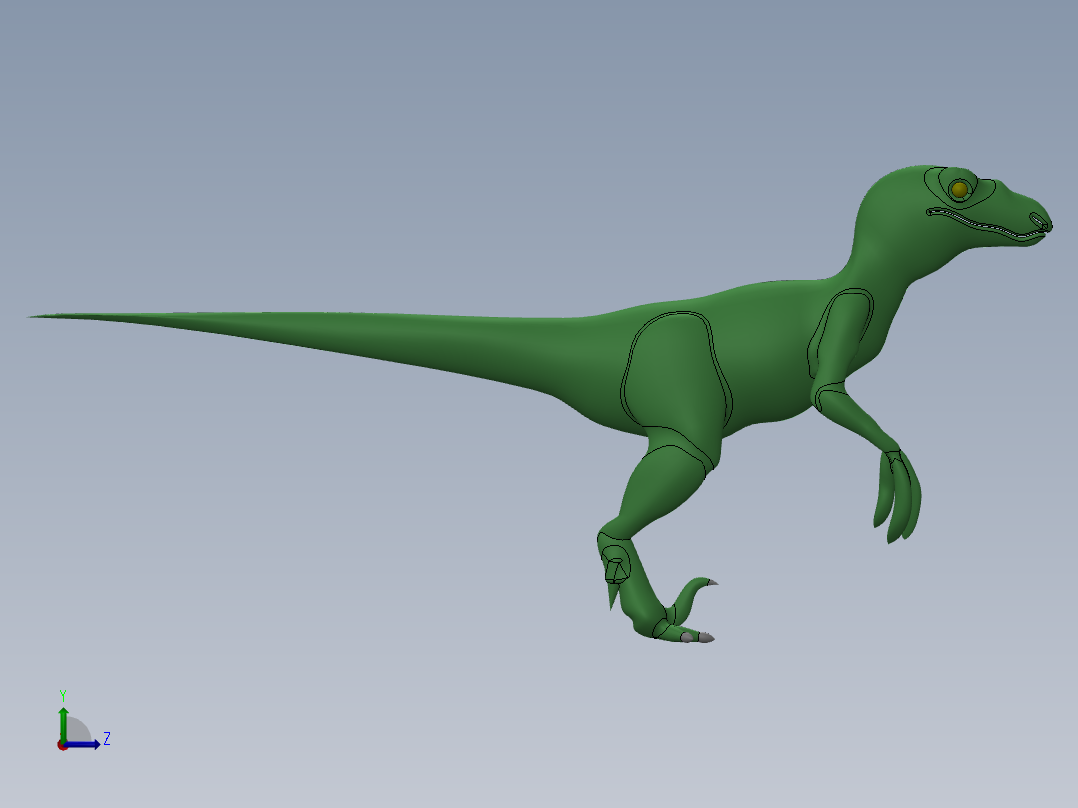The image size is (1078, 808).
Task: Click the 'Y' axis label
Action: pyautogui.click(x=63, y=696)
